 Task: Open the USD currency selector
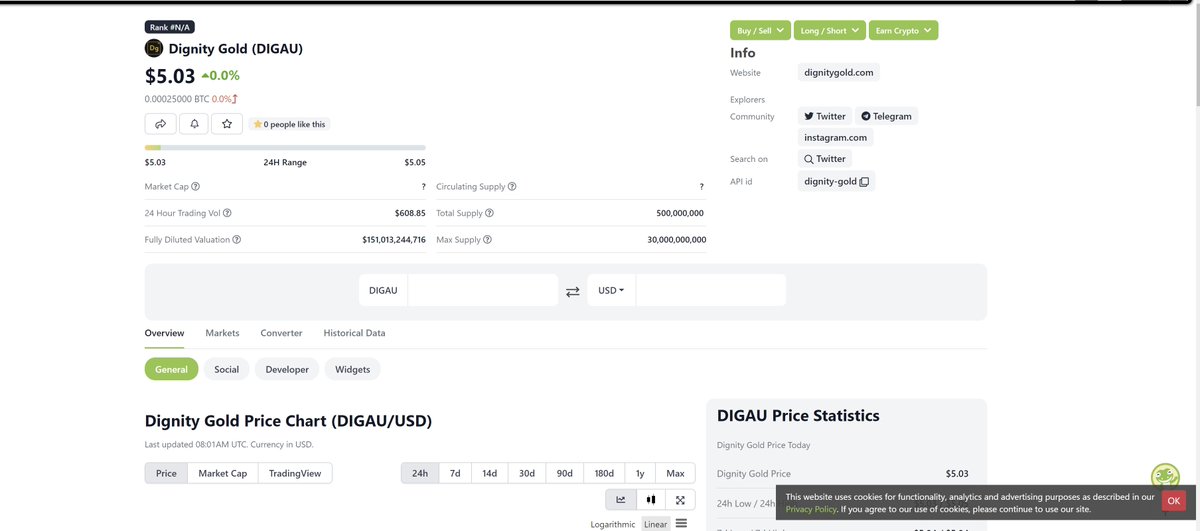611,290
